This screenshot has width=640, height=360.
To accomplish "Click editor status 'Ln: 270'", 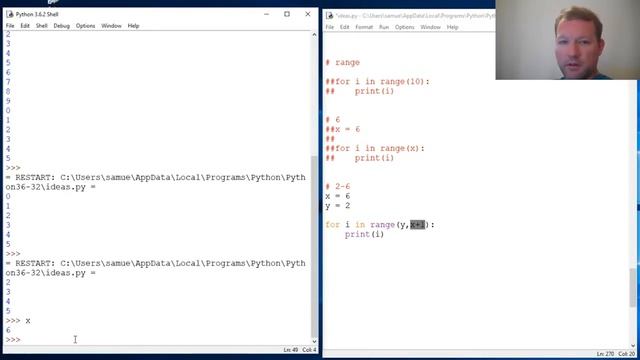I will 605,354.
